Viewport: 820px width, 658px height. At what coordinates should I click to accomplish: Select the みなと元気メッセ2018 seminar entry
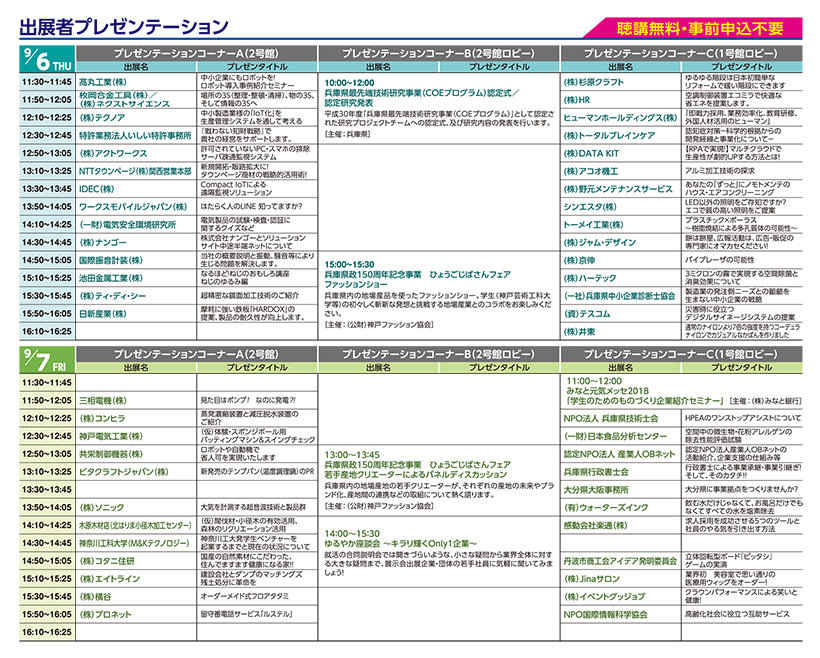coord(683,391)
